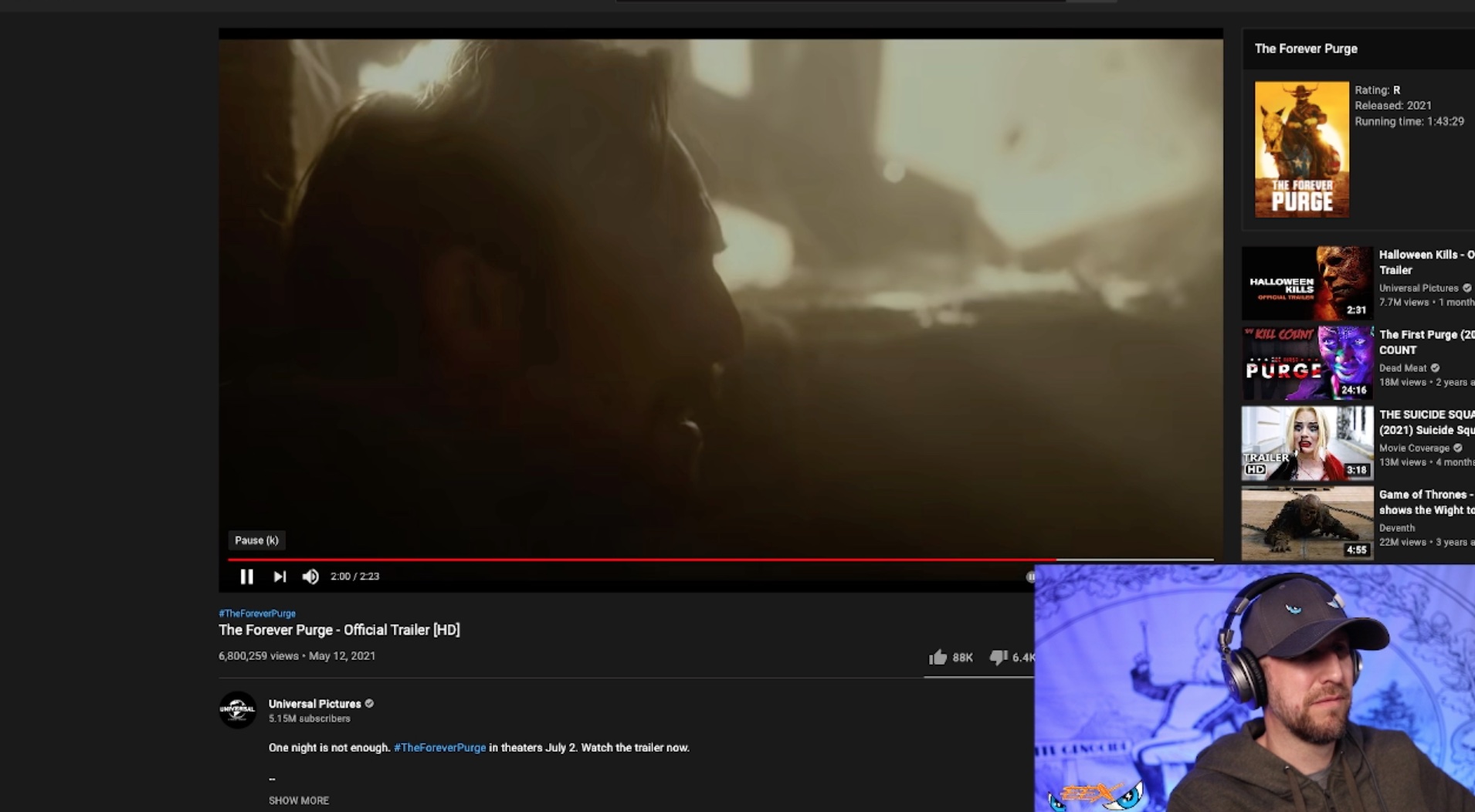This screenshot has width=1475, height=812.
Task: Open The Suicide Squad trailer thumbnail
Action: point(1307,443)
